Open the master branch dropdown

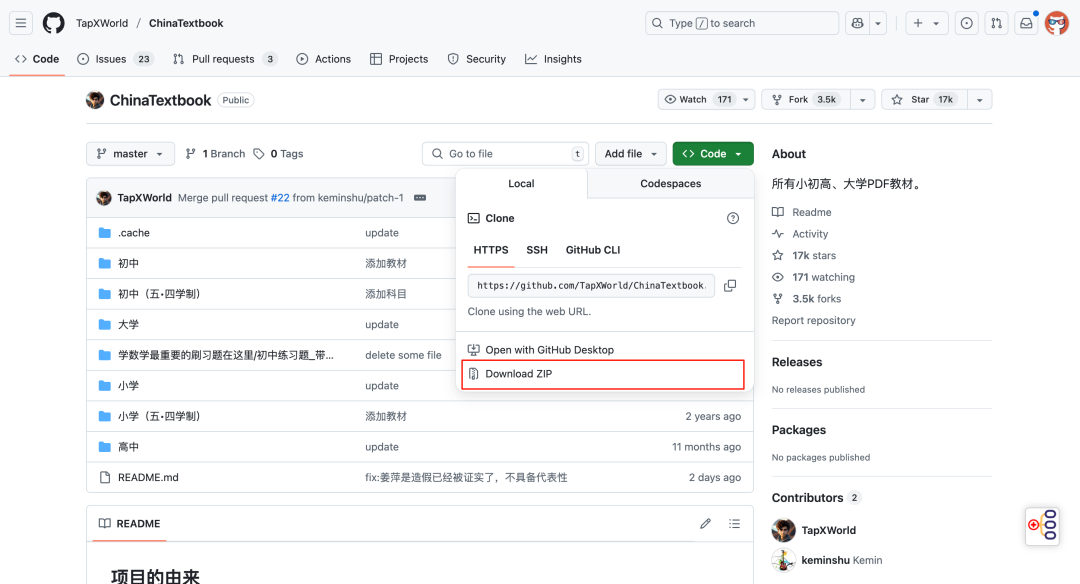tap(130, 153)
